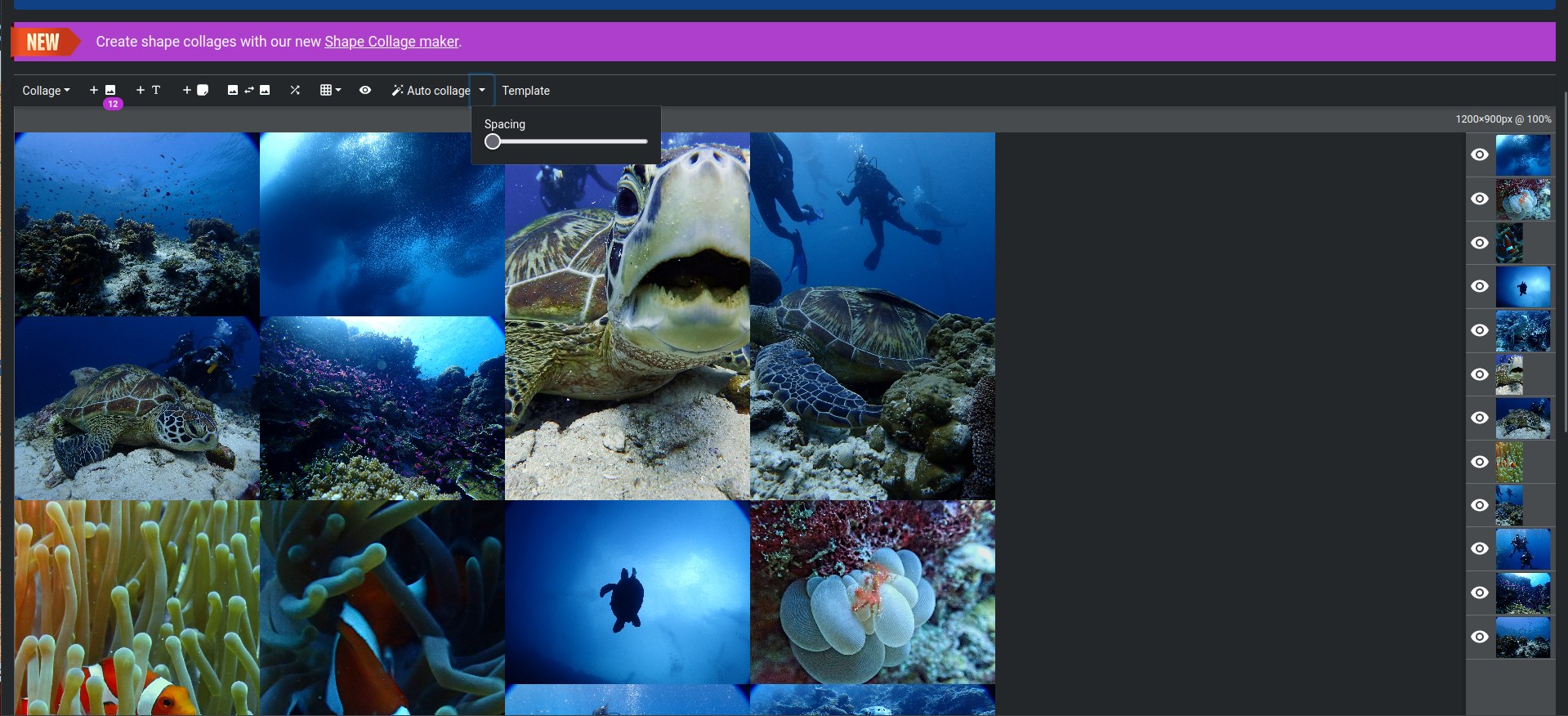Run Auto collage
The image size is (1568, 716).
click(x=431, y=91)
